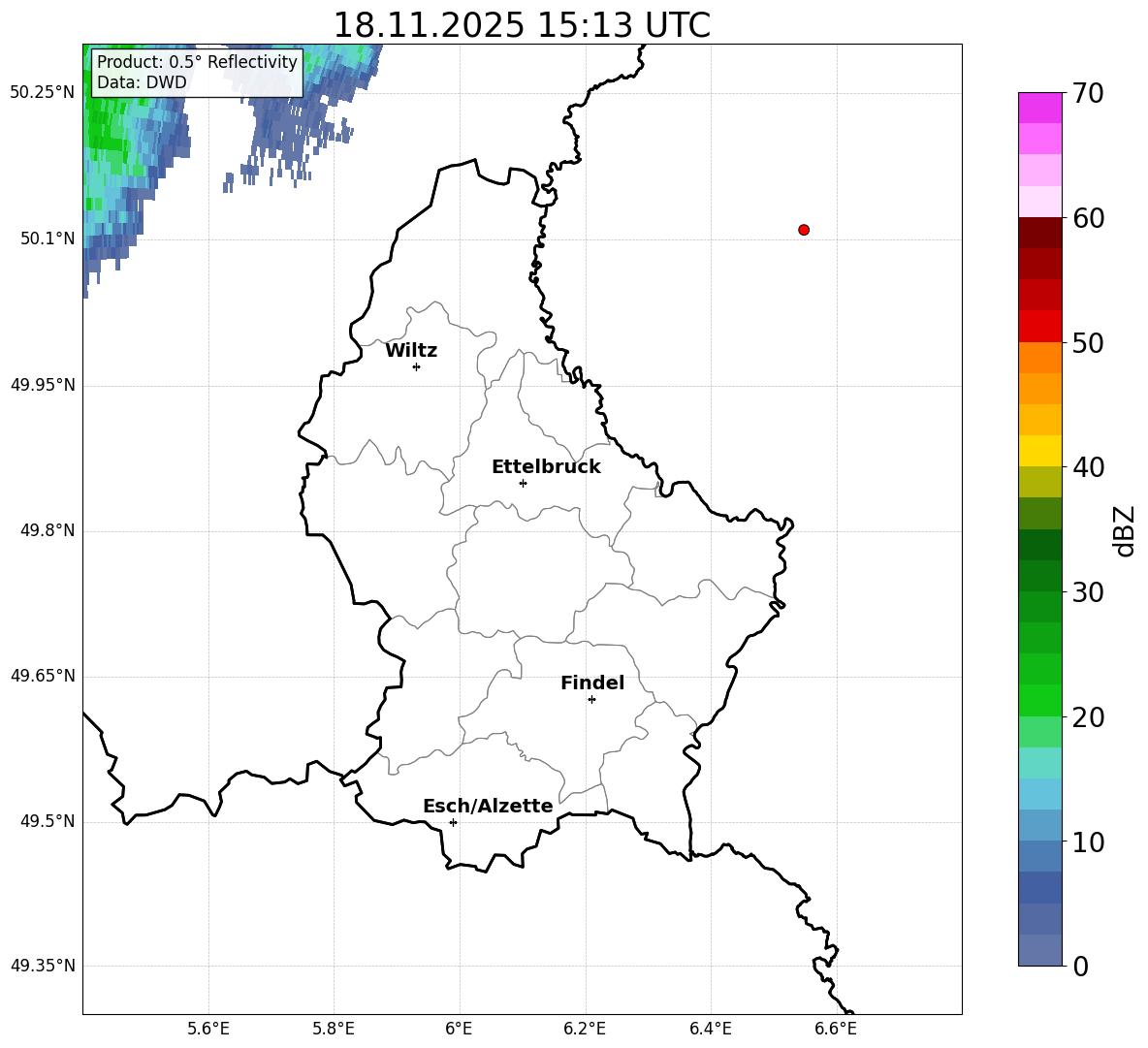Click the 60 dBZ colorbar label
1148x1048 pixels.
[1088, 218]
